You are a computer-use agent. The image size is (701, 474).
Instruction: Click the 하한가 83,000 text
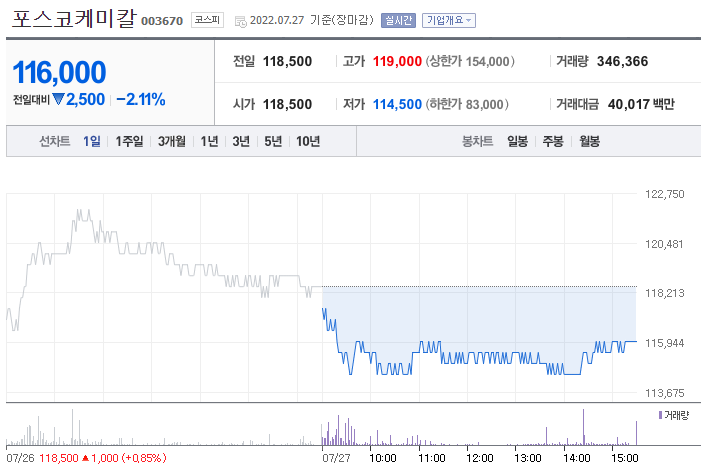(x=467, y=104)
